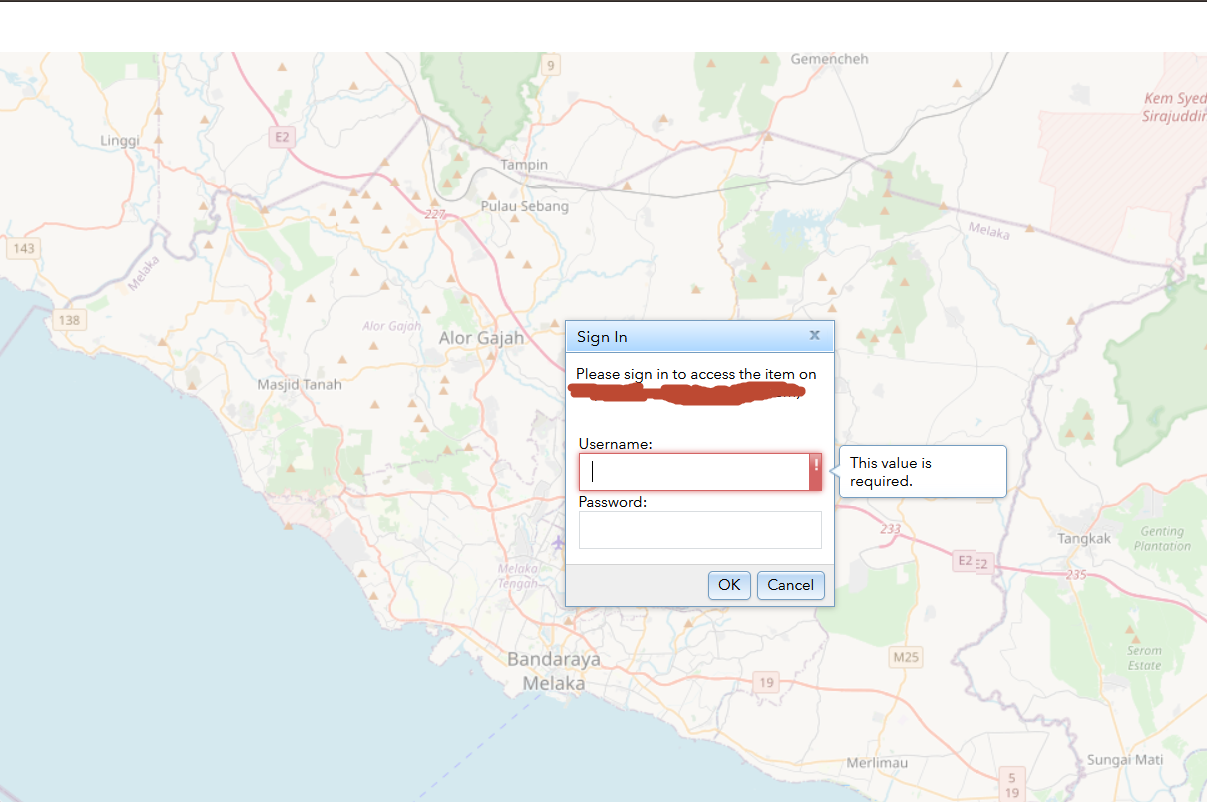Click the 233 route label near Tangkak

click(x=890, y=531)
